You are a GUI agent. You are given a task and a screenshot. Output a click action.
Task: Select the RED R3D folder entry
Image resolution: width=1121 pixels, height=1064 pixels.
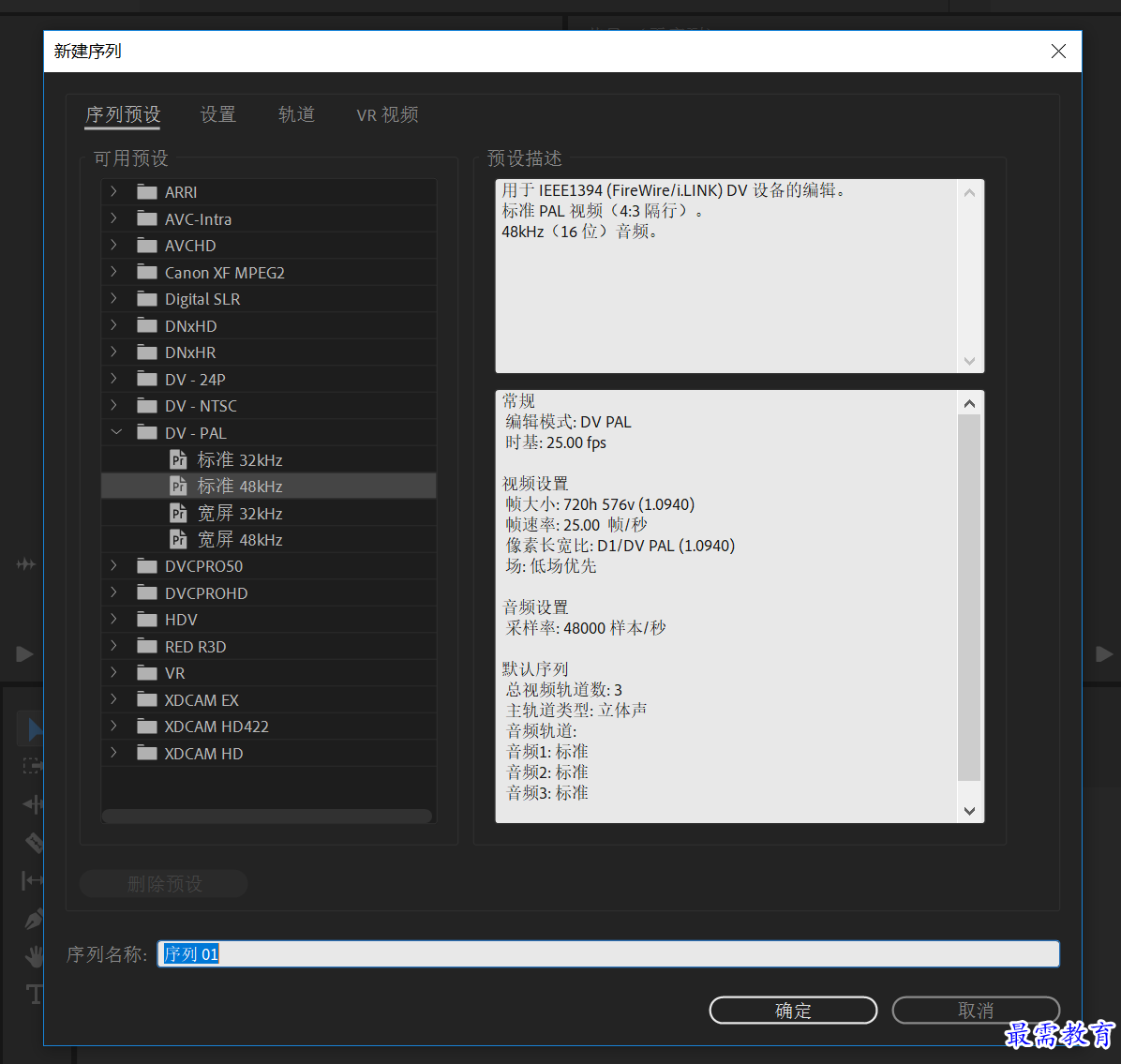click(269, 646)
